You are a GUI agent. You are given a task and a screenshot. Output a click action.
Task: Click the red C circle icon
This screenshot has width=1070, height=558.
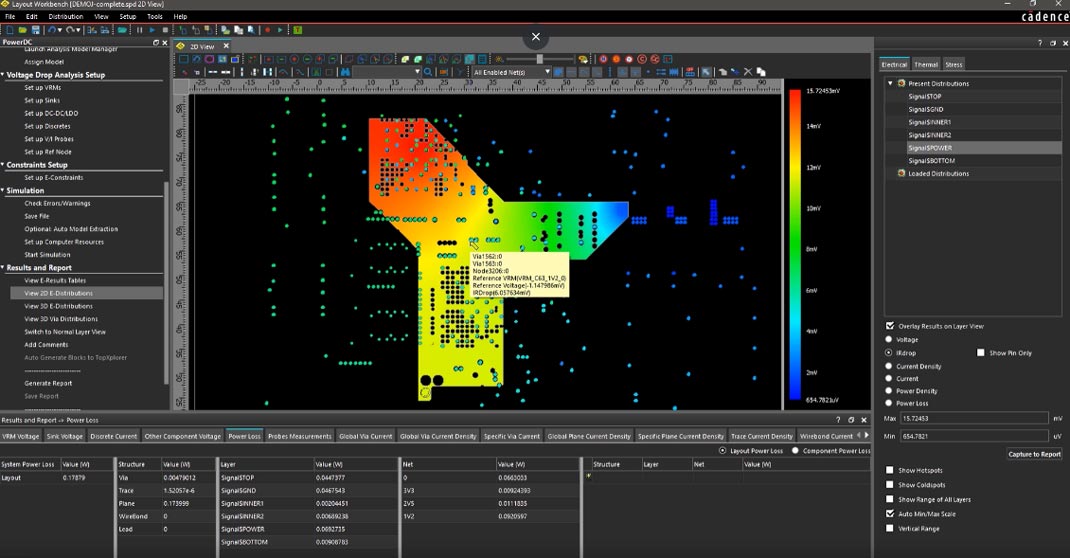pos(641,59)
